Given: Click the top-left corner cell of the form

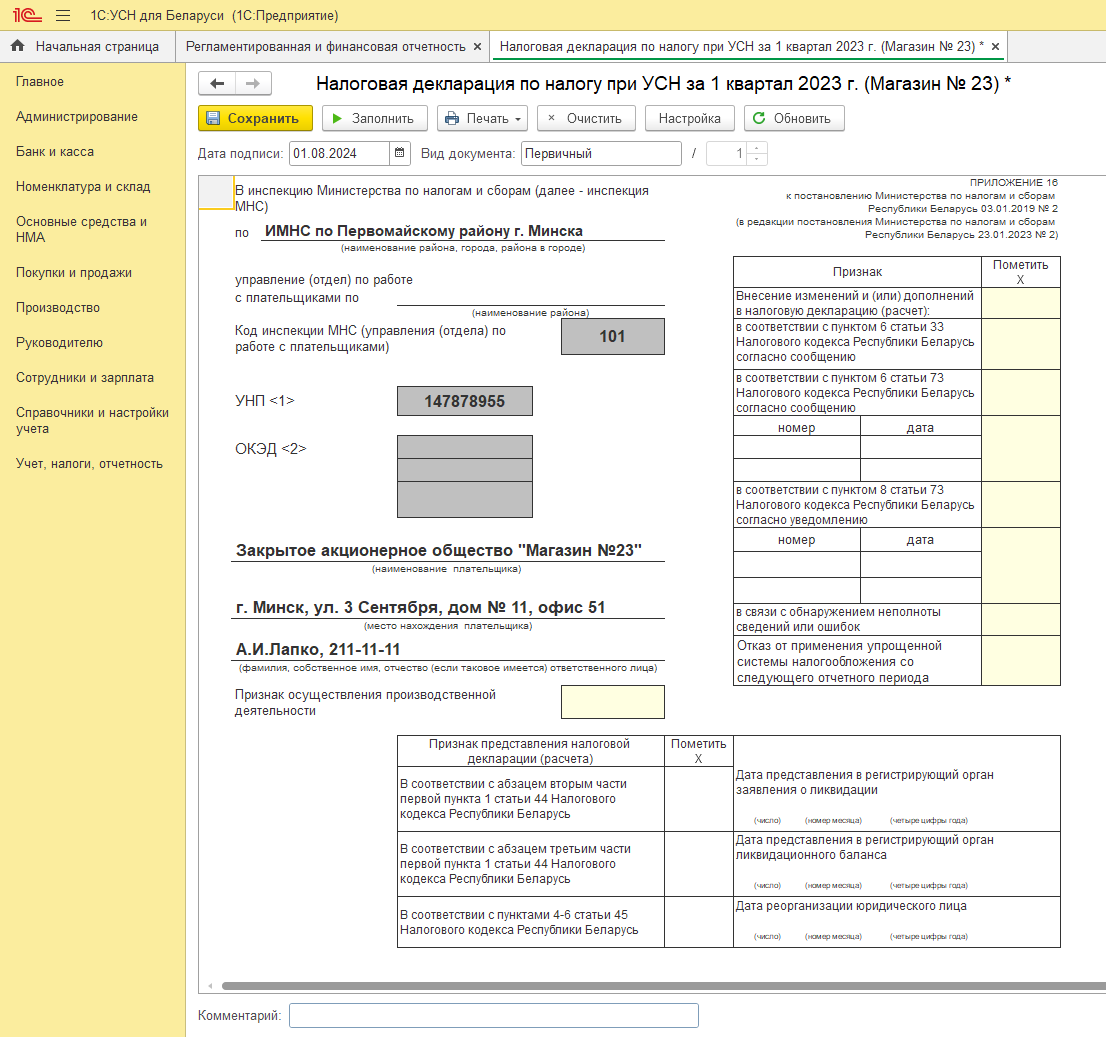Looking at the screenshot, I should 216,192.
